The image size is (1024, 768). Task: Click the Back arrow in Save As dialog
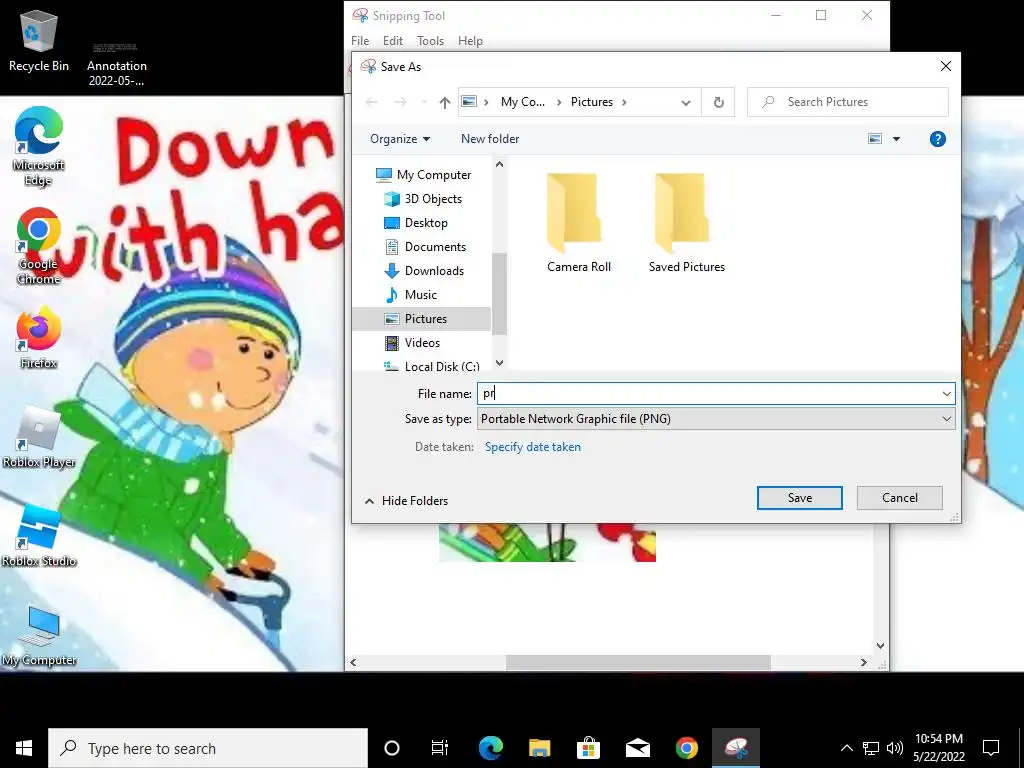click(371, 102)
